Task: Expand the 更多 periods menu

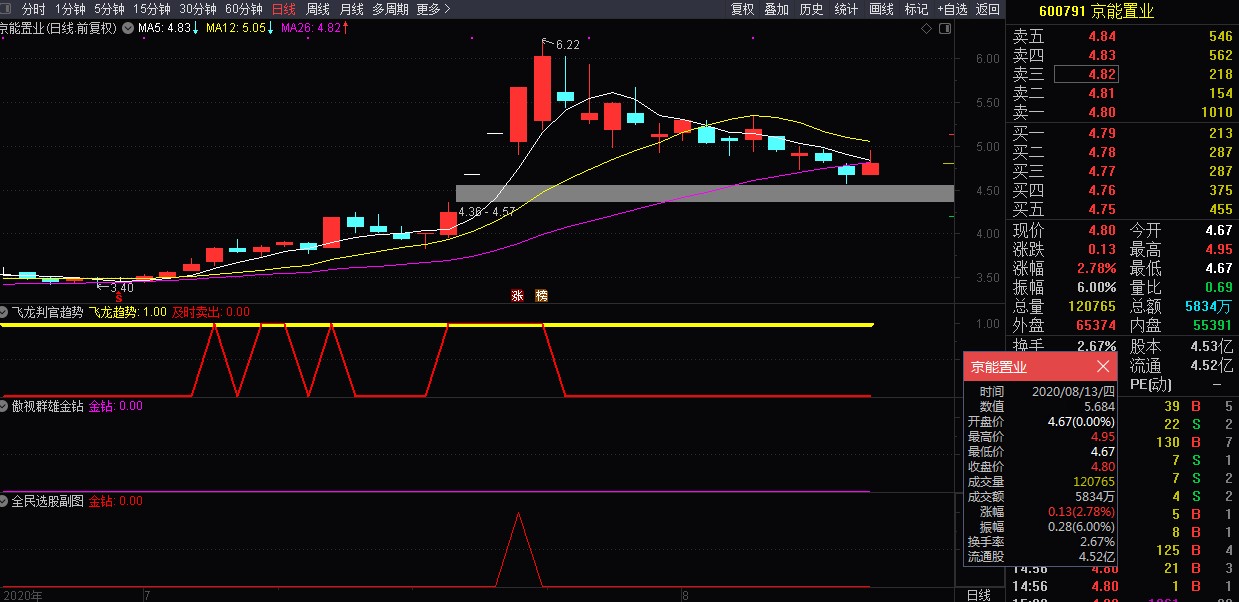Action: 433,9
